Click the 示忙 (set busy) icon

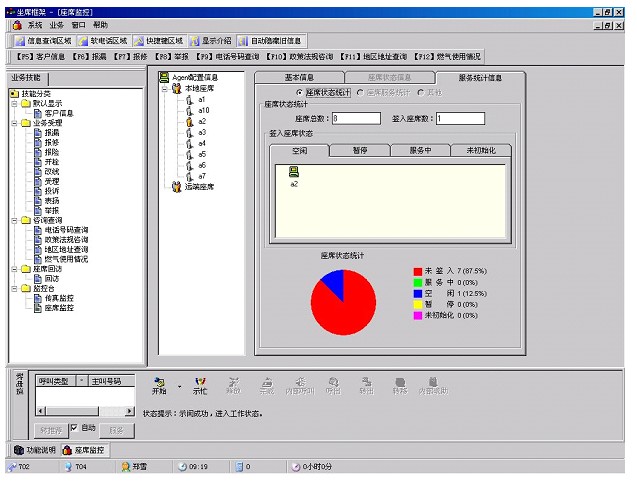[200, 382]
